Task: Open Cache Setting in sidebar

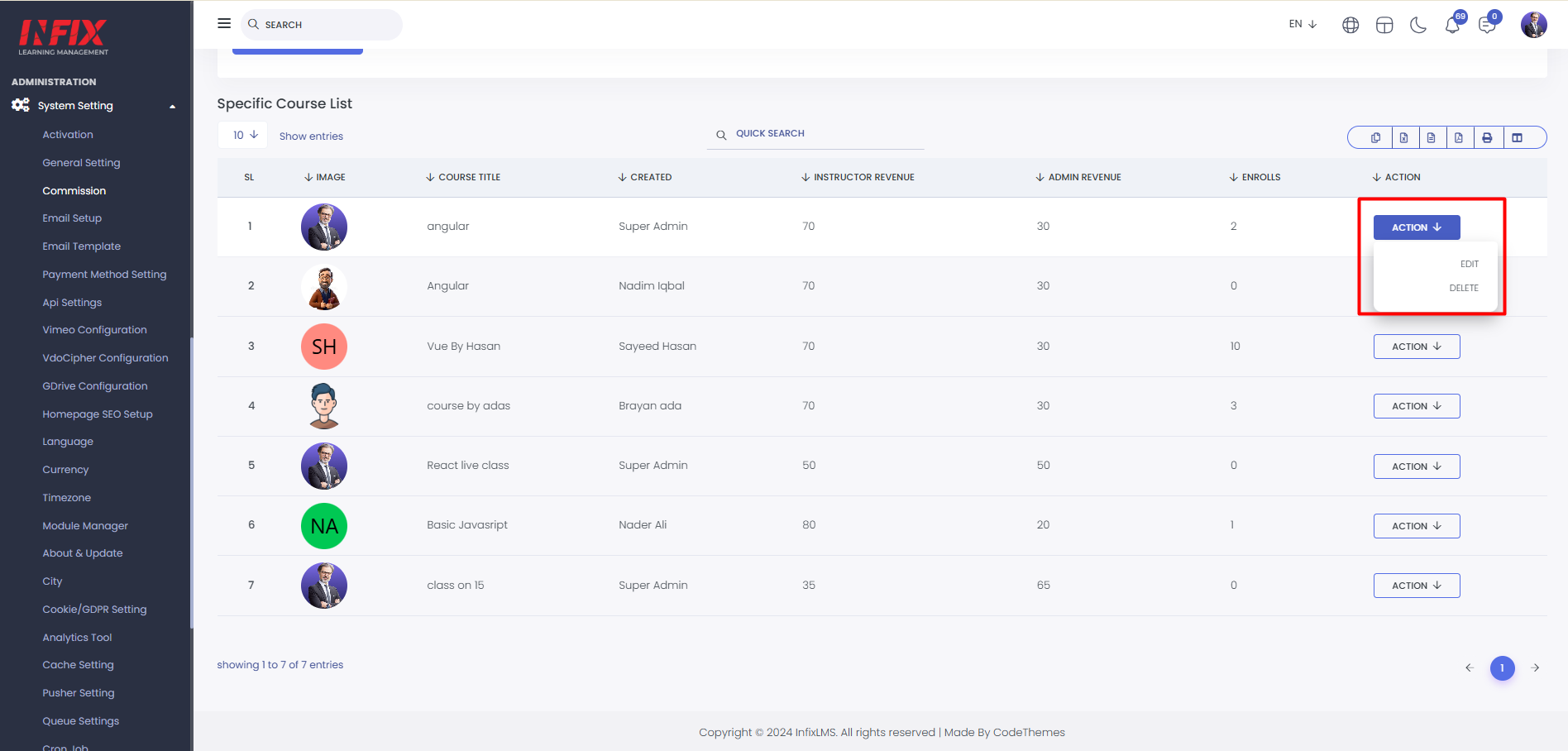Action: tap(79, 665)
